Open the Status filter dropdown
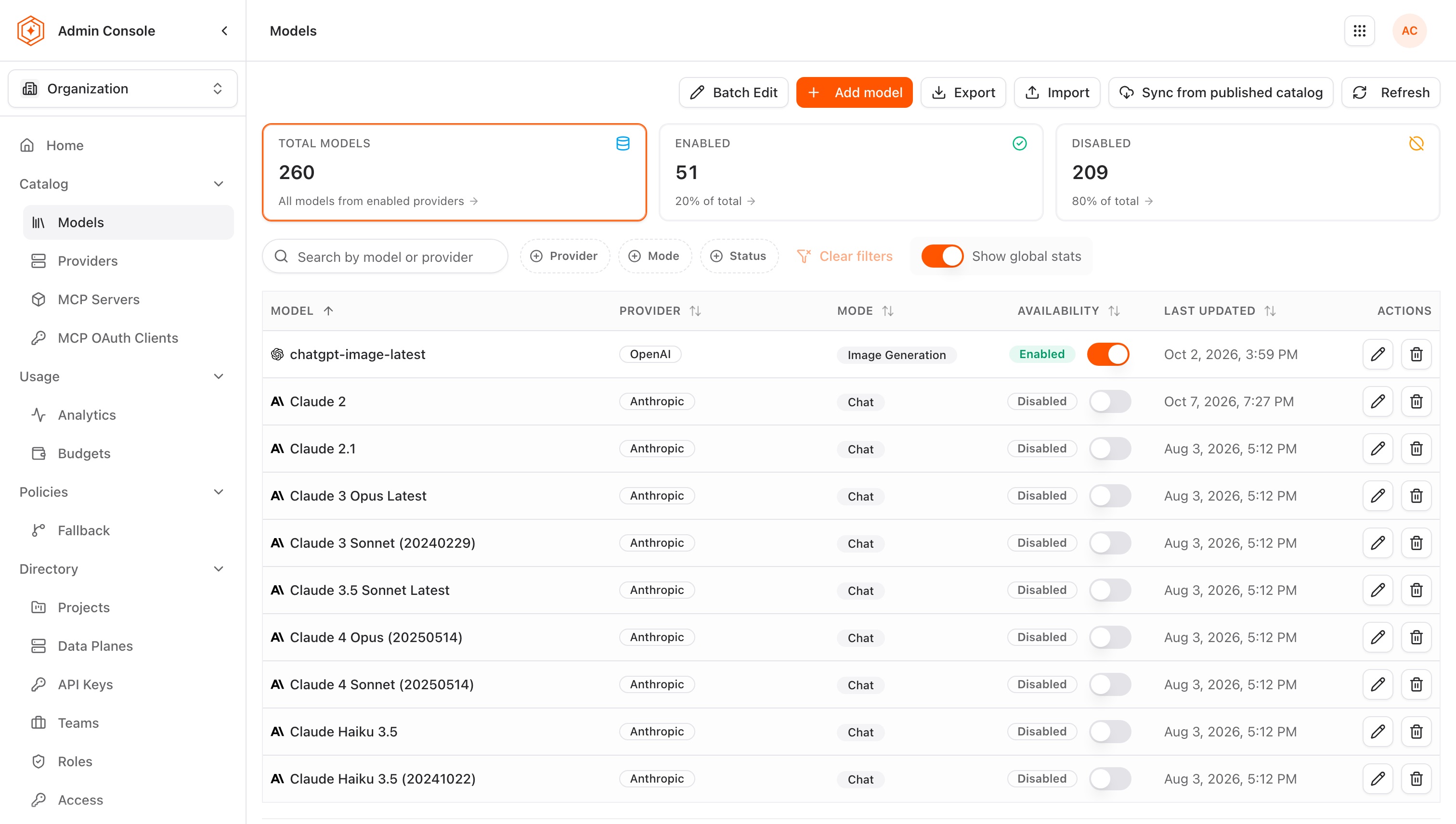Viewport: 1456px width, 824px height. [x=739, y=257]
